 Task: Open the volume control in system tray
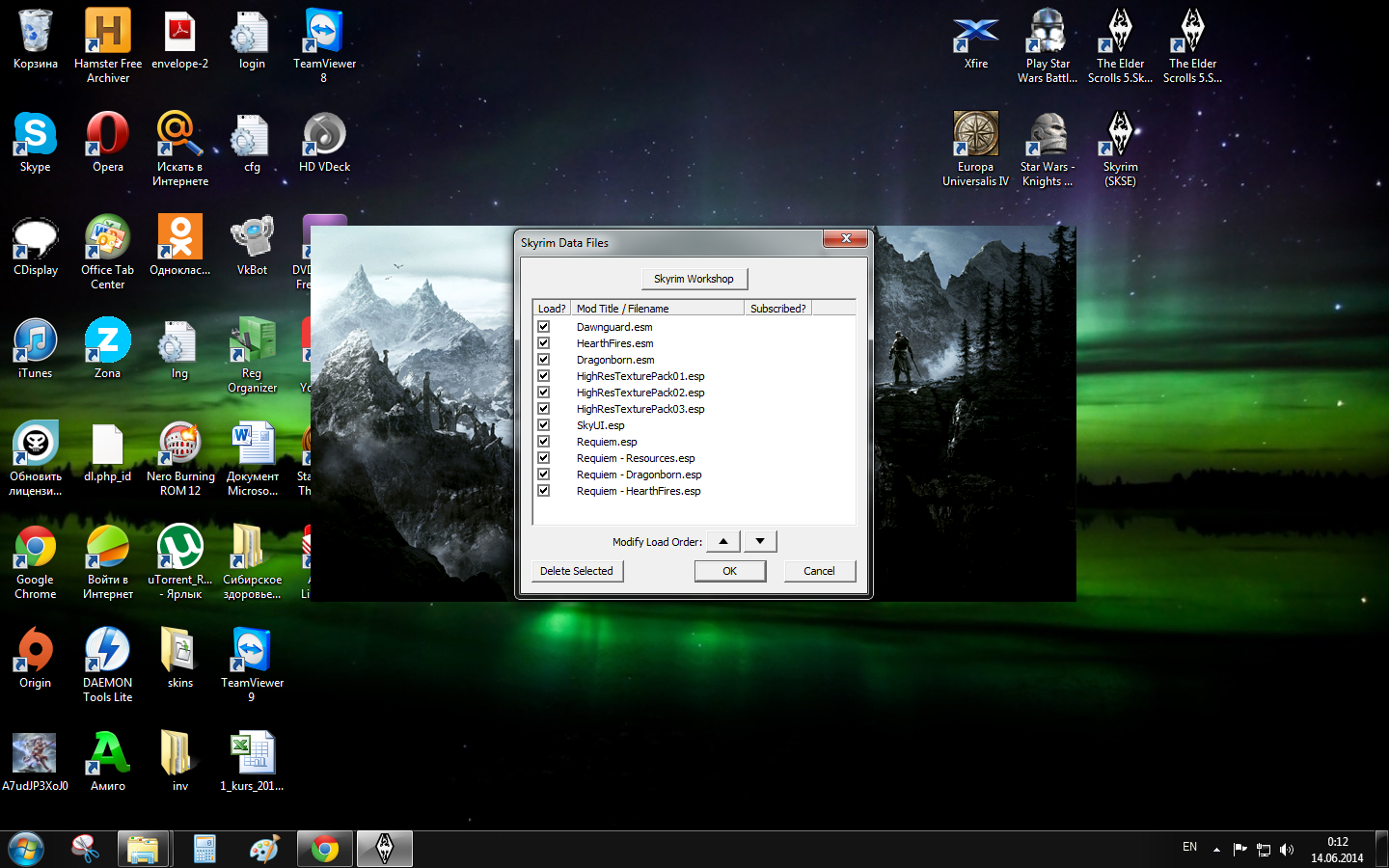(x=1286, y=850)
